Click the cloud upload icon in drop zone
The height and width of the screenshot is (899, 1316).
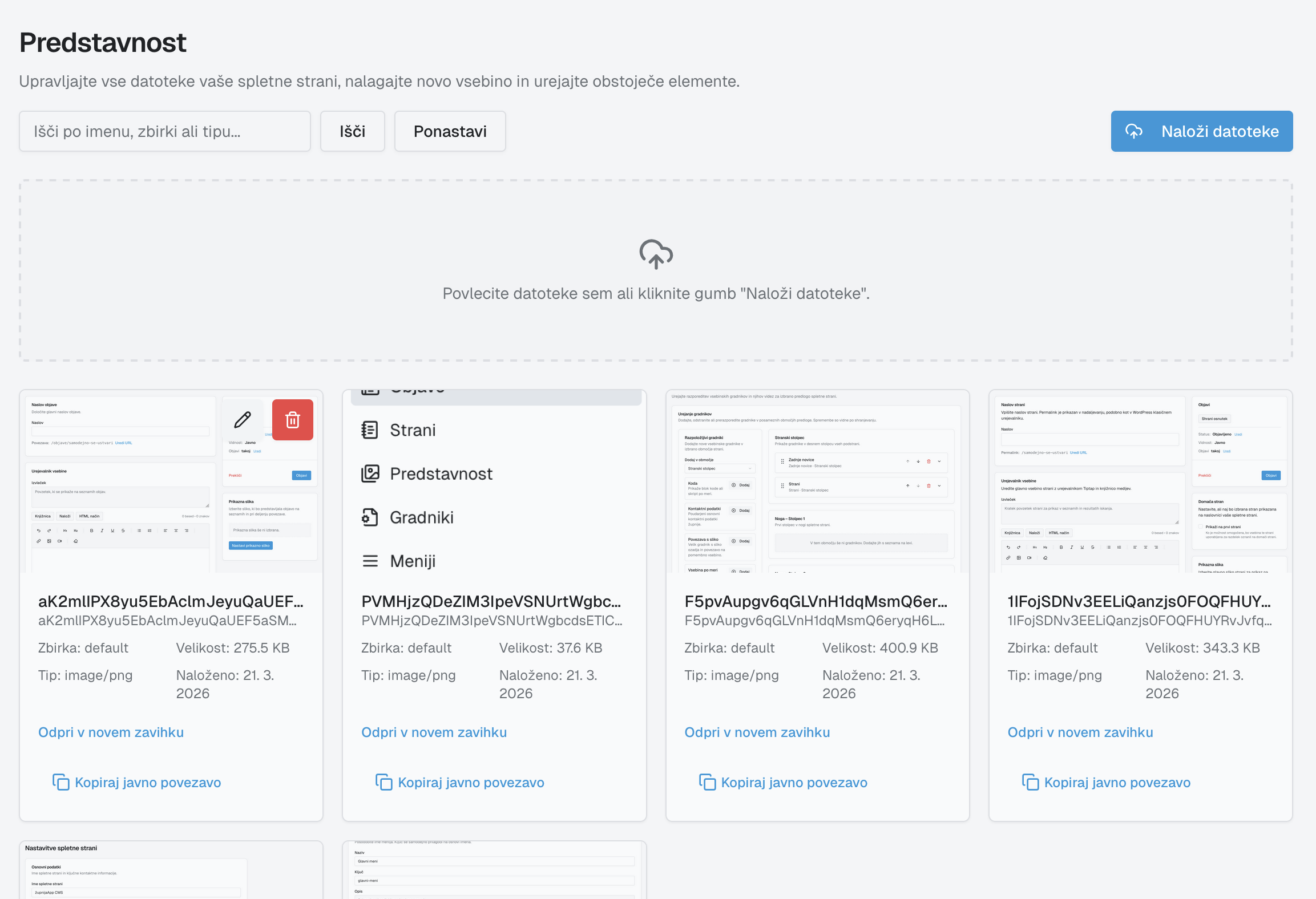[656, 254]
